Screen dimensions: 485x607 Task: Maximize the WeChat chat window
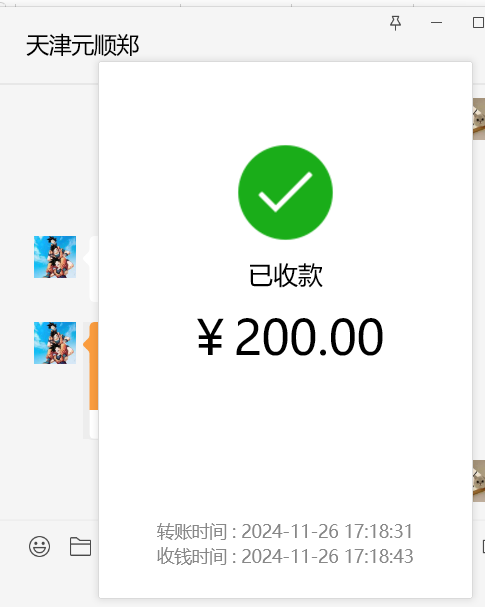[x=479, y=23]
